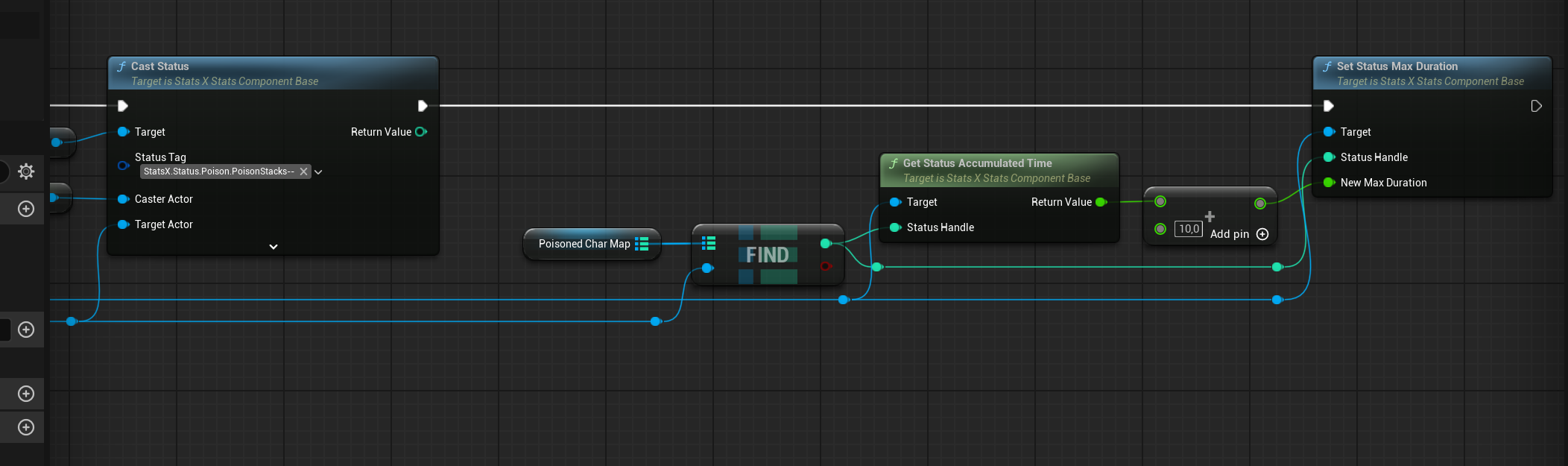The image size is (1568, 466).
Task: Click the Poisoned Char Map output pin
Action: click(x=642, y=244)
